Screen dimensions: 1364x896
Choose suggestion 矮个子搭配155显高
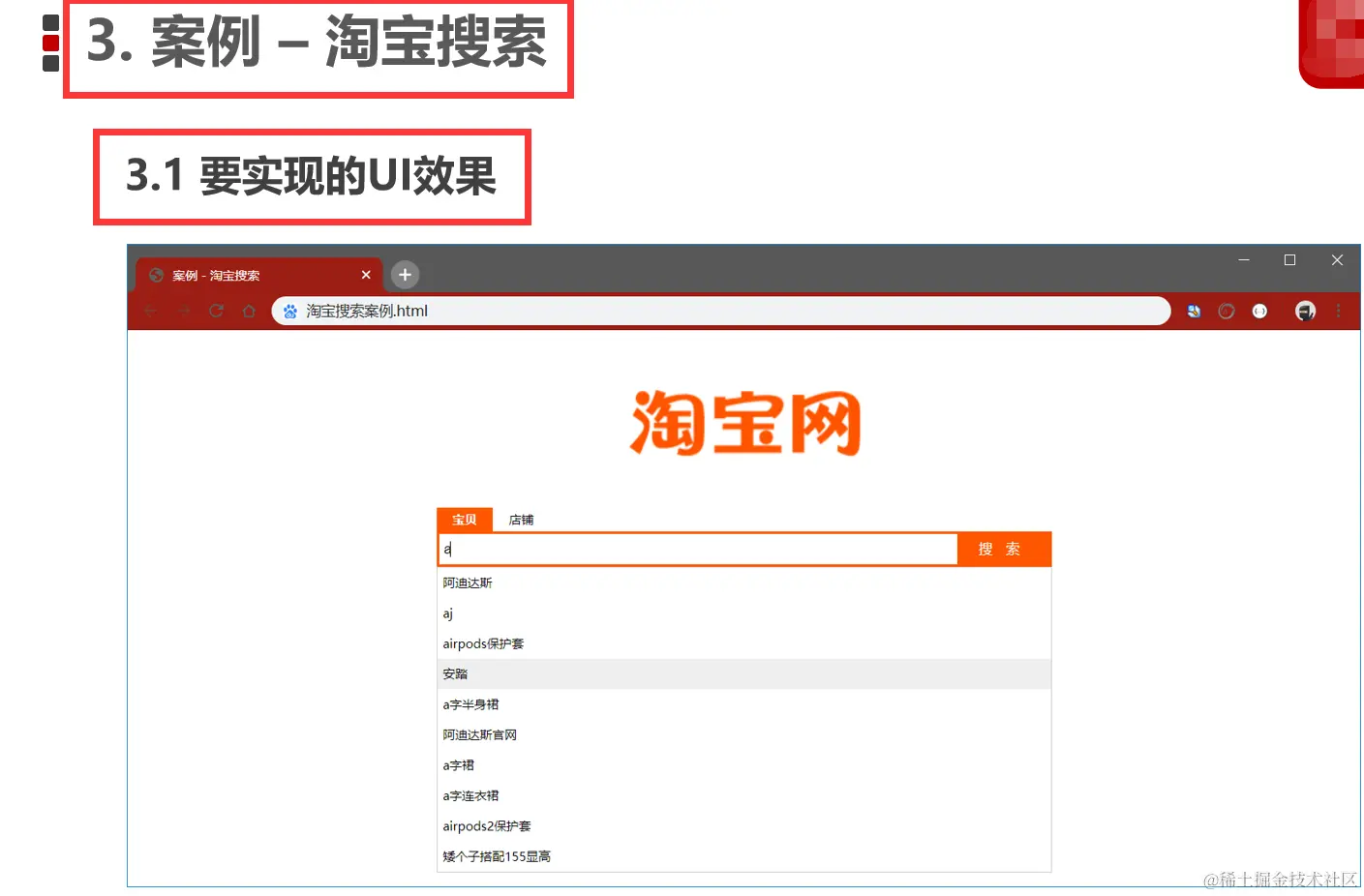[743, 856]
